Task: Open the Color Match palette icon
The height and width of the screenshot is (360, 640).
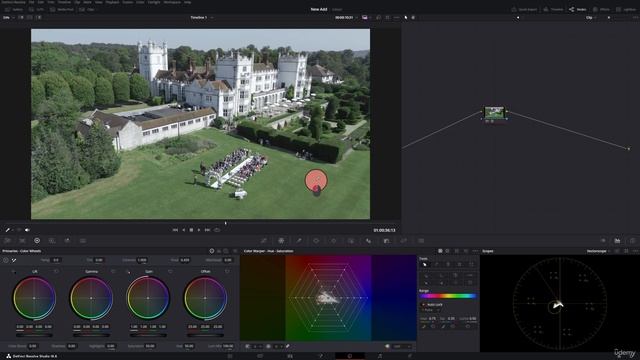Action: coord(22,241)
